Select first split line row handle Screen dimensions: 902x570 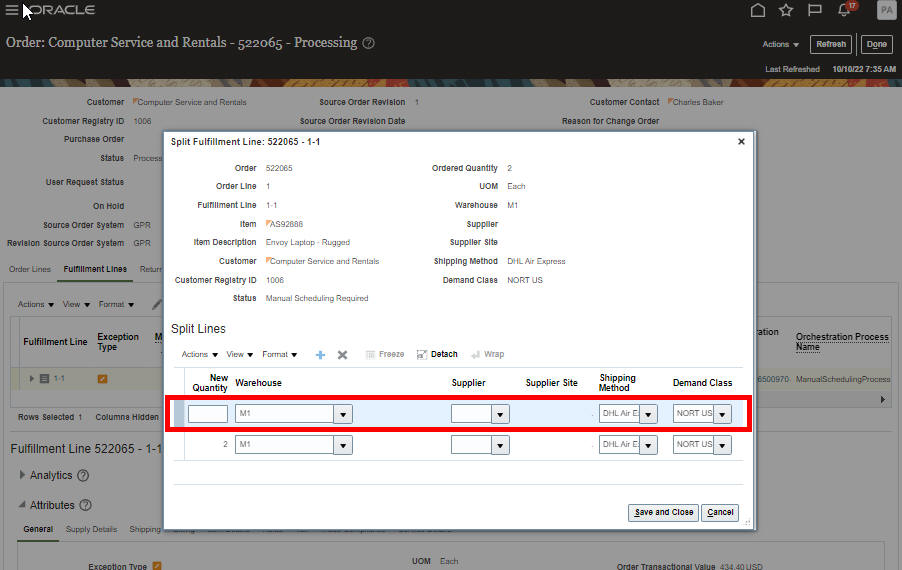[179, 414]
